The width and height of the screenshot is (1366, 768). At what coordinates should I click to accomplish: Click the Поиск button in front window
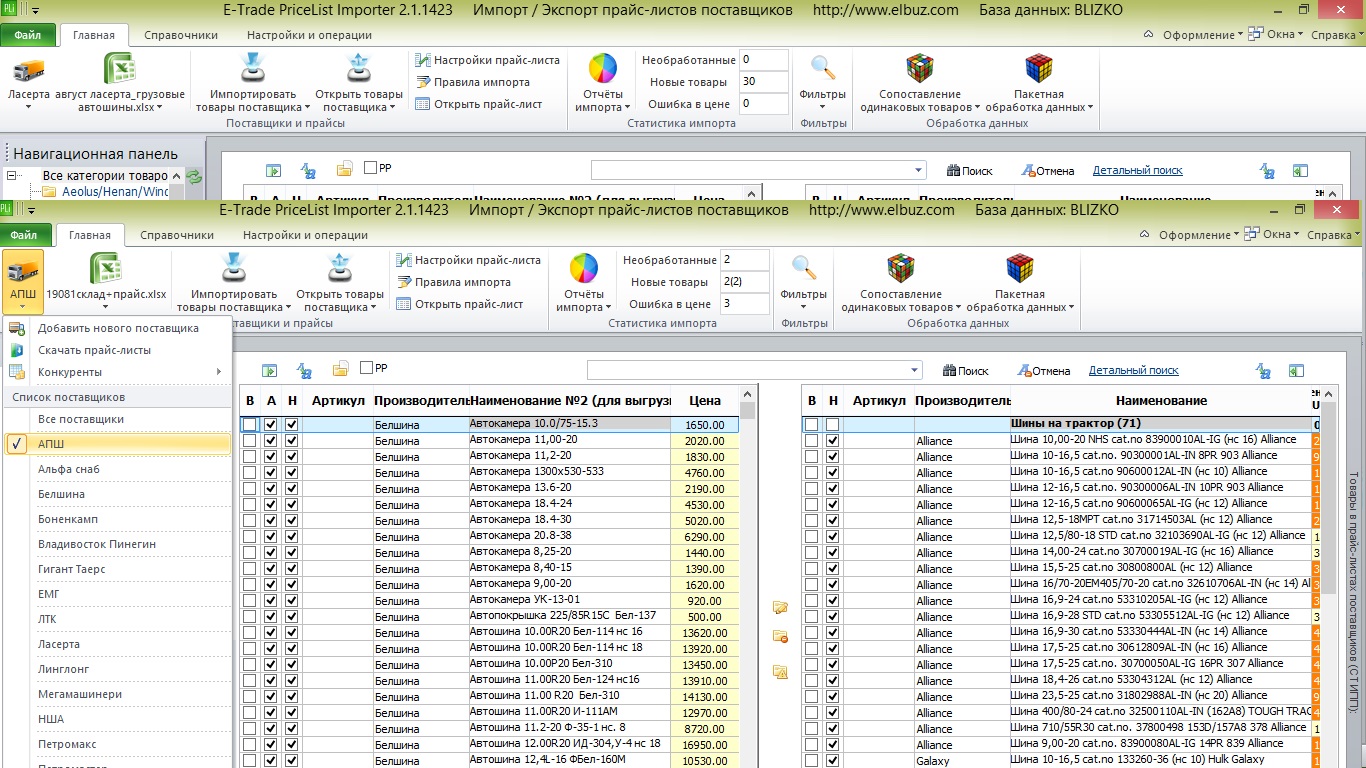point(966,370)
